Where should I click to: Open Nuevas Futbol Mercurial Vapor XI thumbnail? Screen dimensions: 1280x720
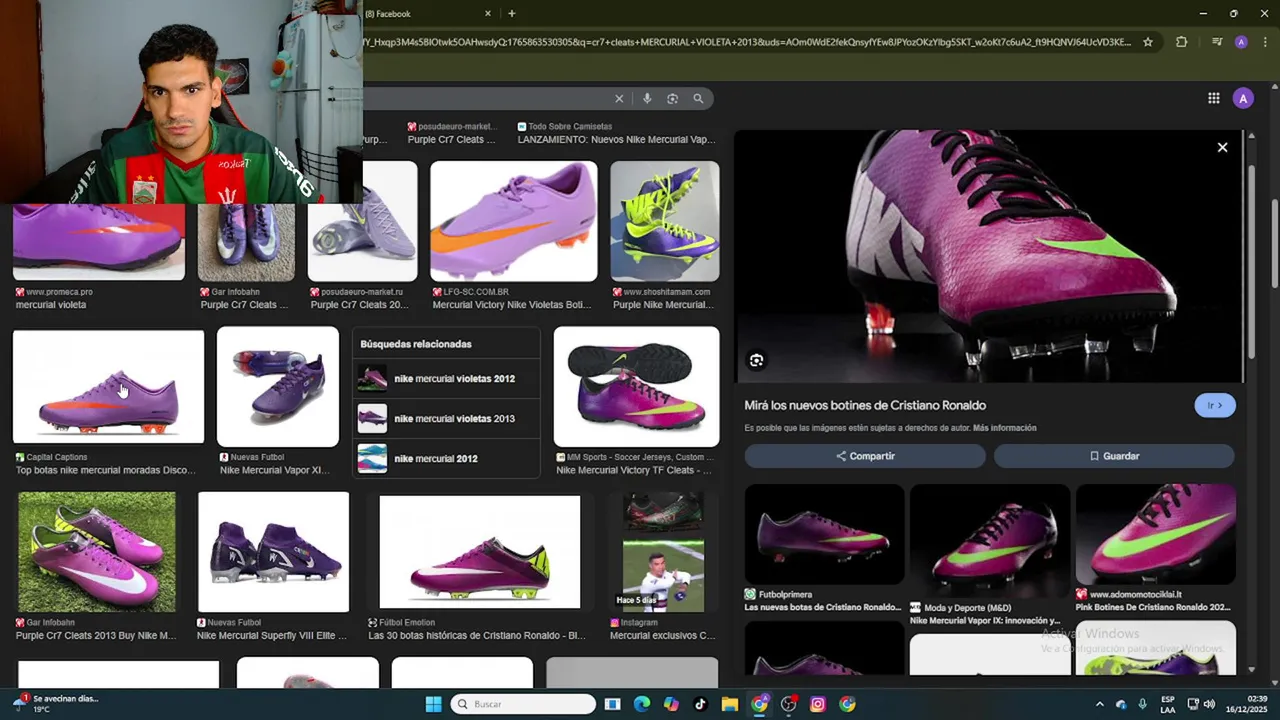pyautogui.click(x=278, y=387)
